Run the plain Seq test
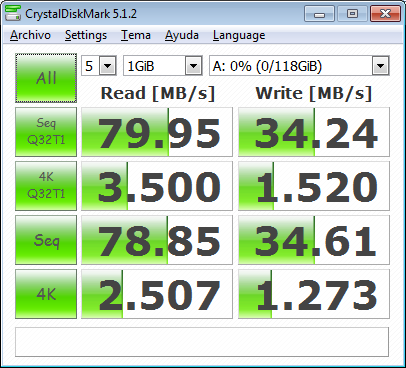This screenshot has height=368, width=406. pos(46,240)
